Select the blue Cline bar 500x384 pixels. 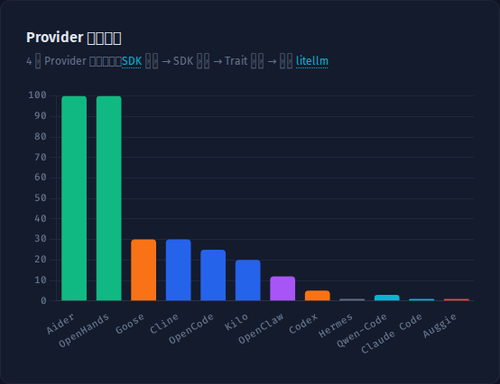point(178,270)
